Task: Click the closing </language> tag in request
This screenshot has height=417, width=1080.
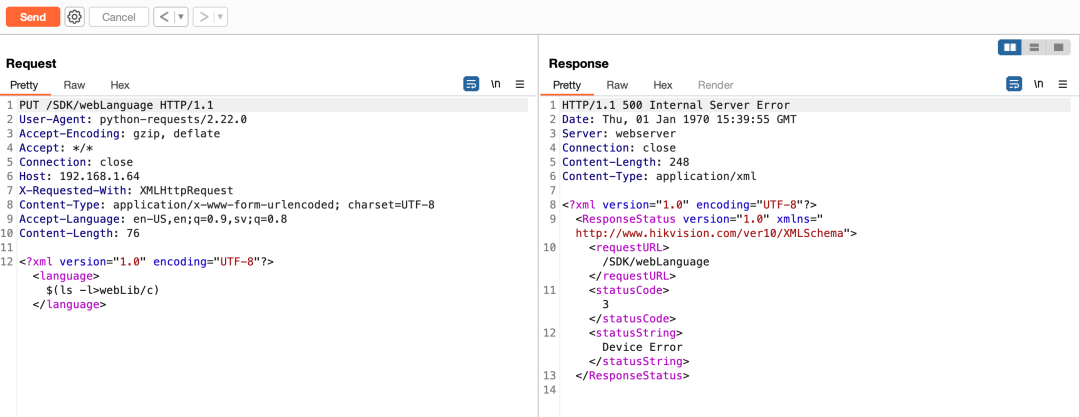Action: coord(70,304)
